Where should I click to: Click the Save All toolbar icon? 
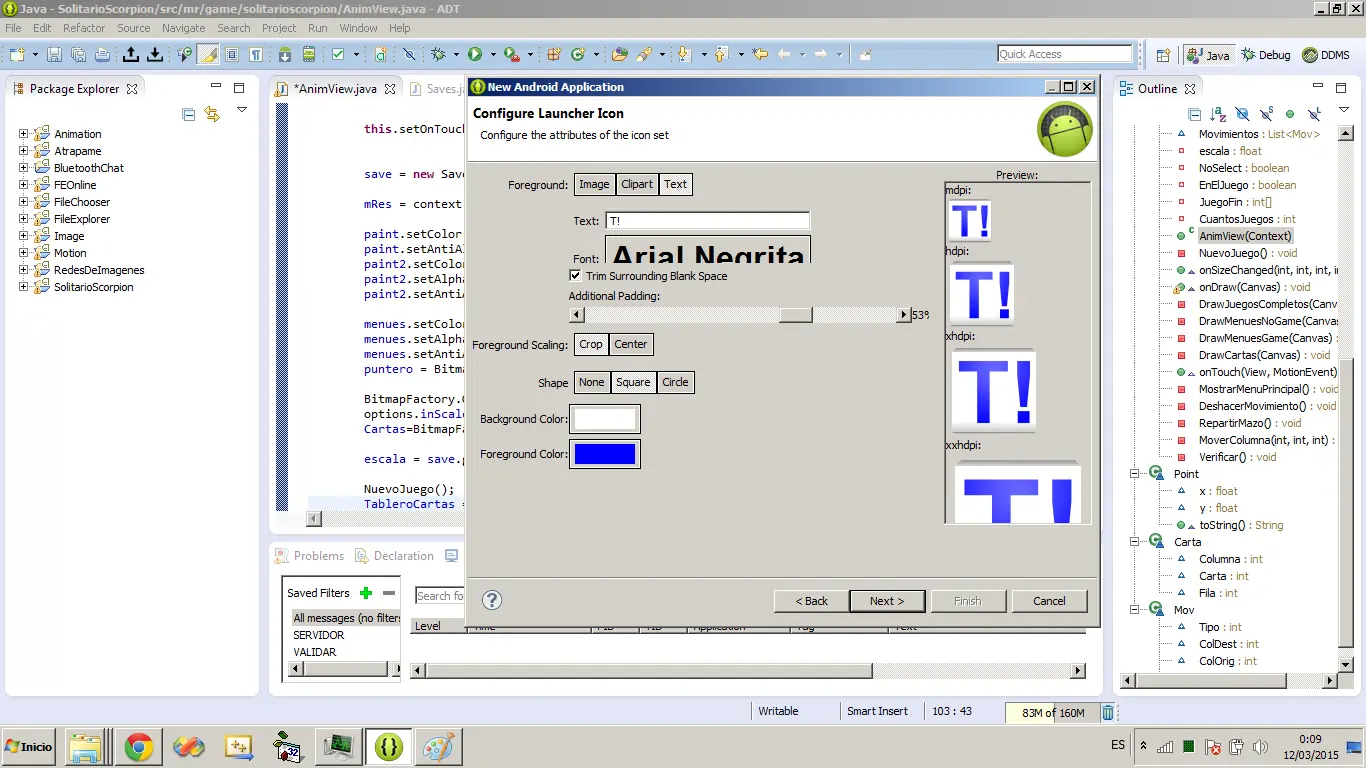click(78, 55)
